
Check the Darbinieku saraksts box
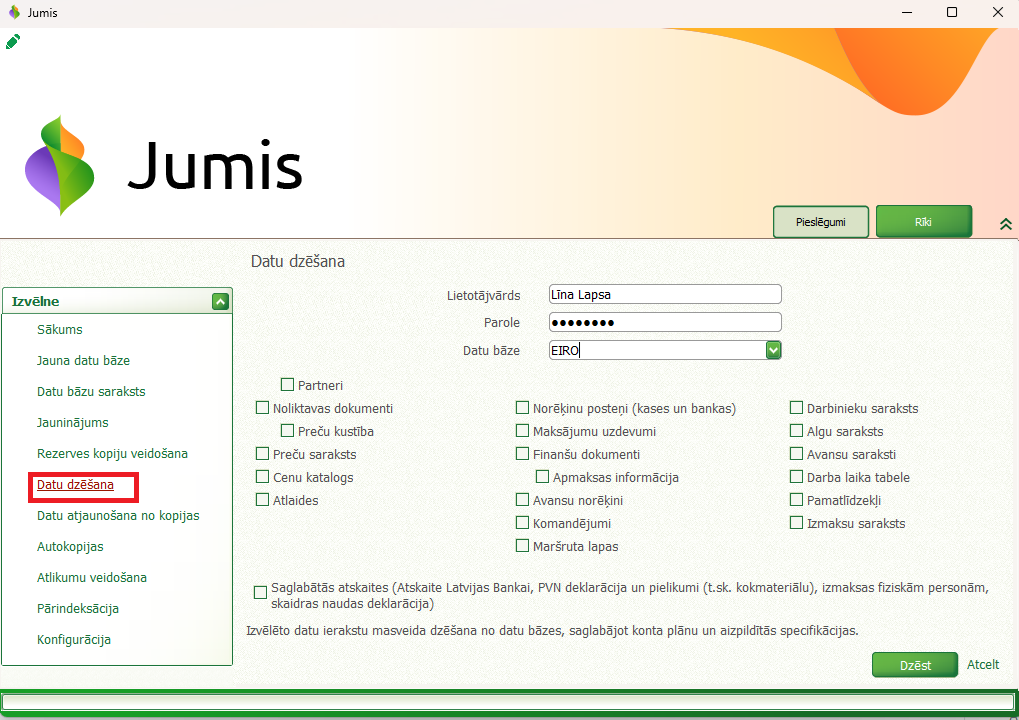pyautogui.click(x=797, y=408)
